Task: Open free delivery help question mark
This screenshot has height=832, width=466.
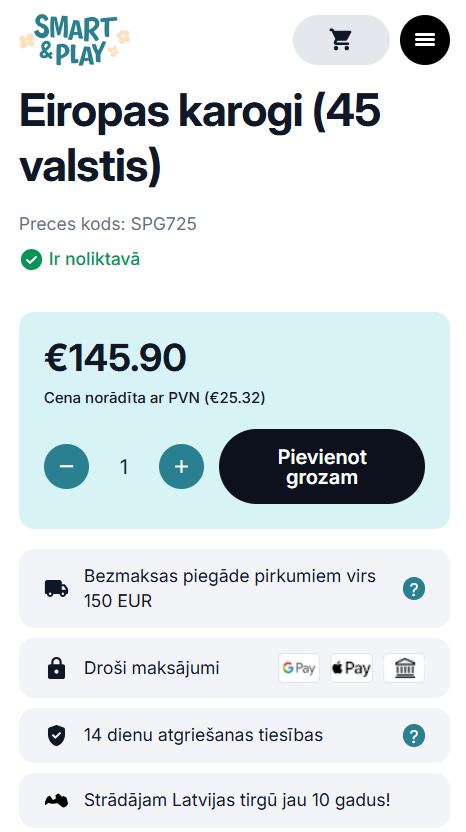Action: tap(414, 589)
